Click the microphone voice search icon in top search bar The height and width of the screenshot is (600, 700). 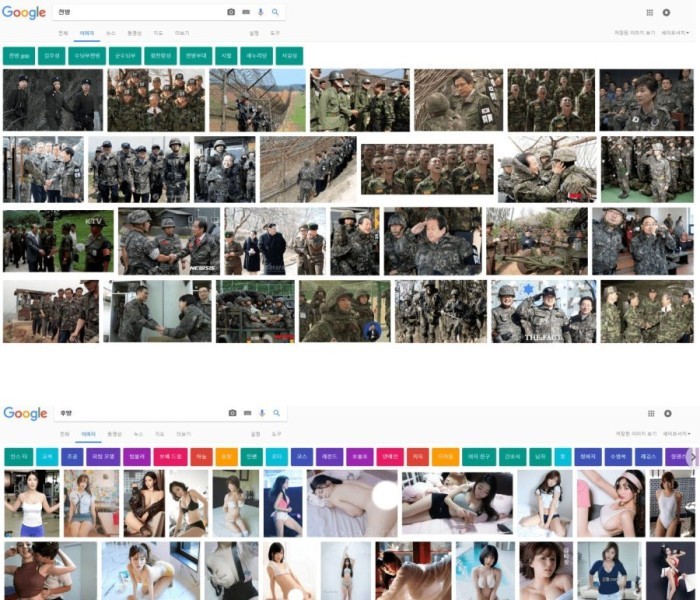pyautogui.click(x=261, y=12)
